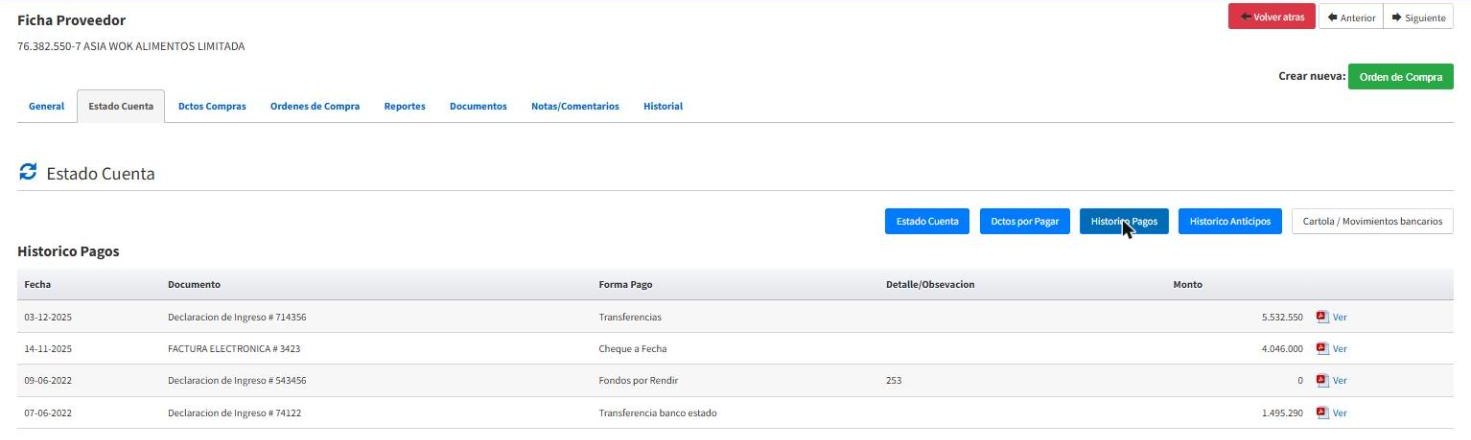Screen dimensions: 1471x440
Task: Click the Ficha Proveedor page title
Action: 72,21
